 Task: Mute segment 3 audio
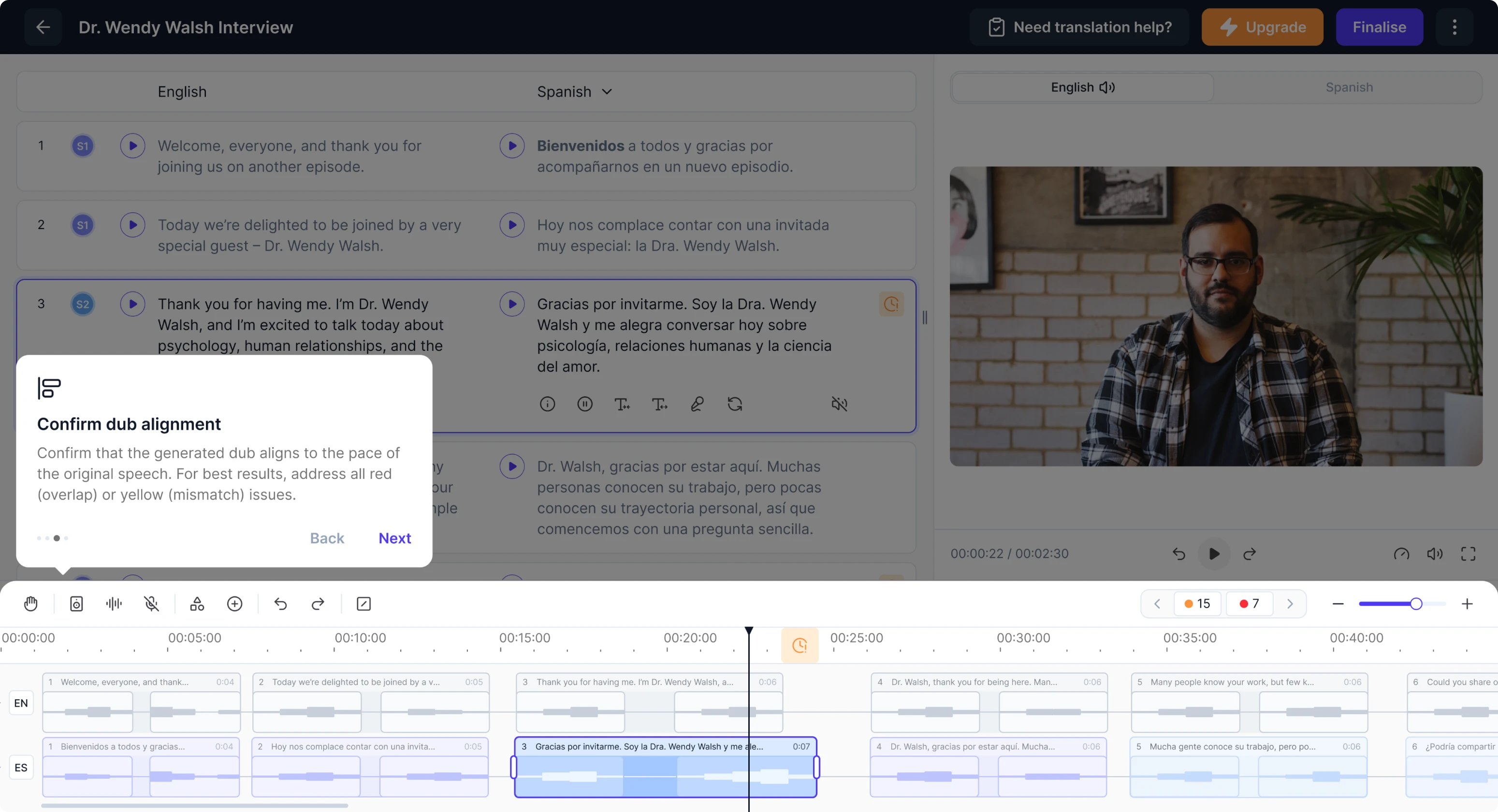(x=840, y=404)
